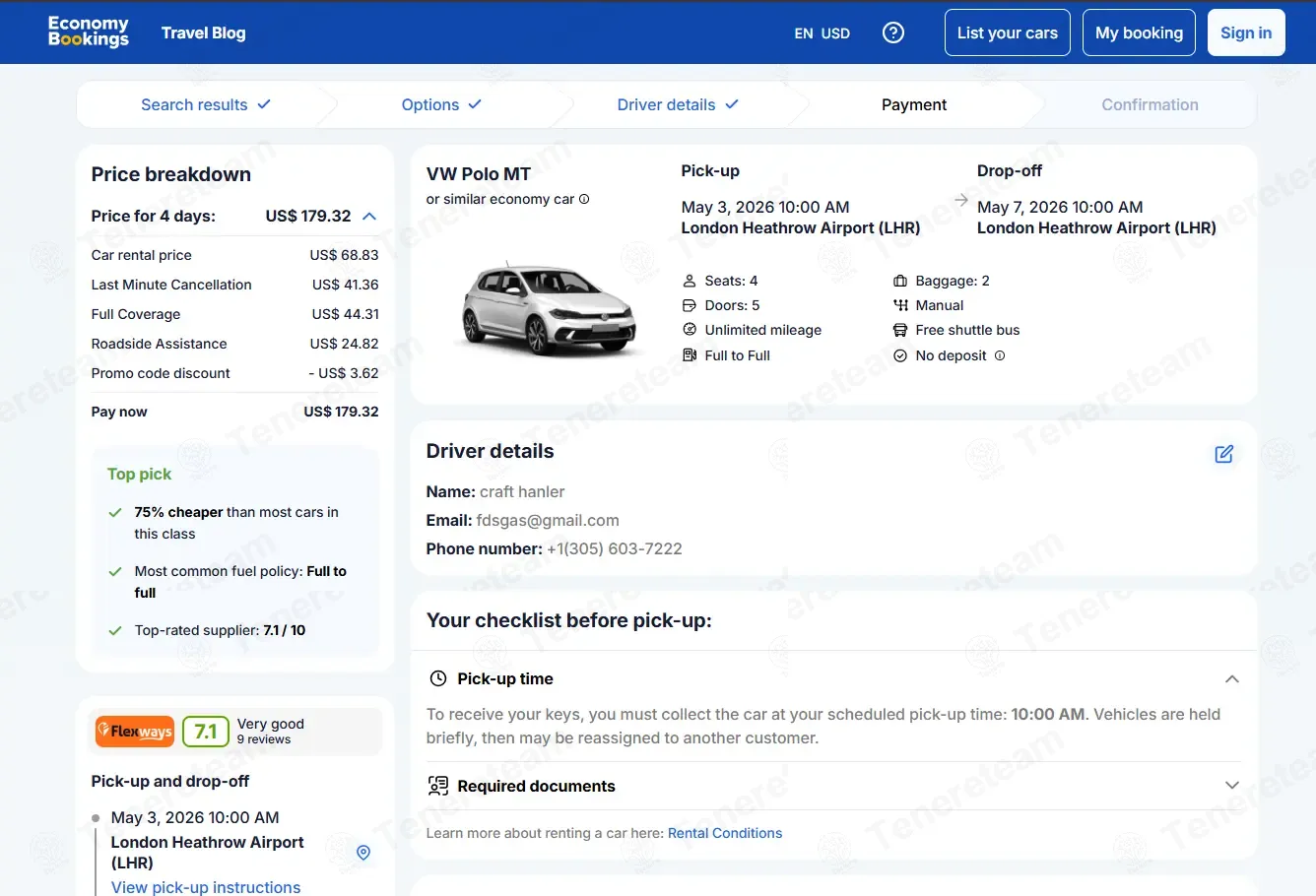Click phone number +1(305) 603-7222
The width and height of the screenshot is (1316, 896).
tap(615, 548)
